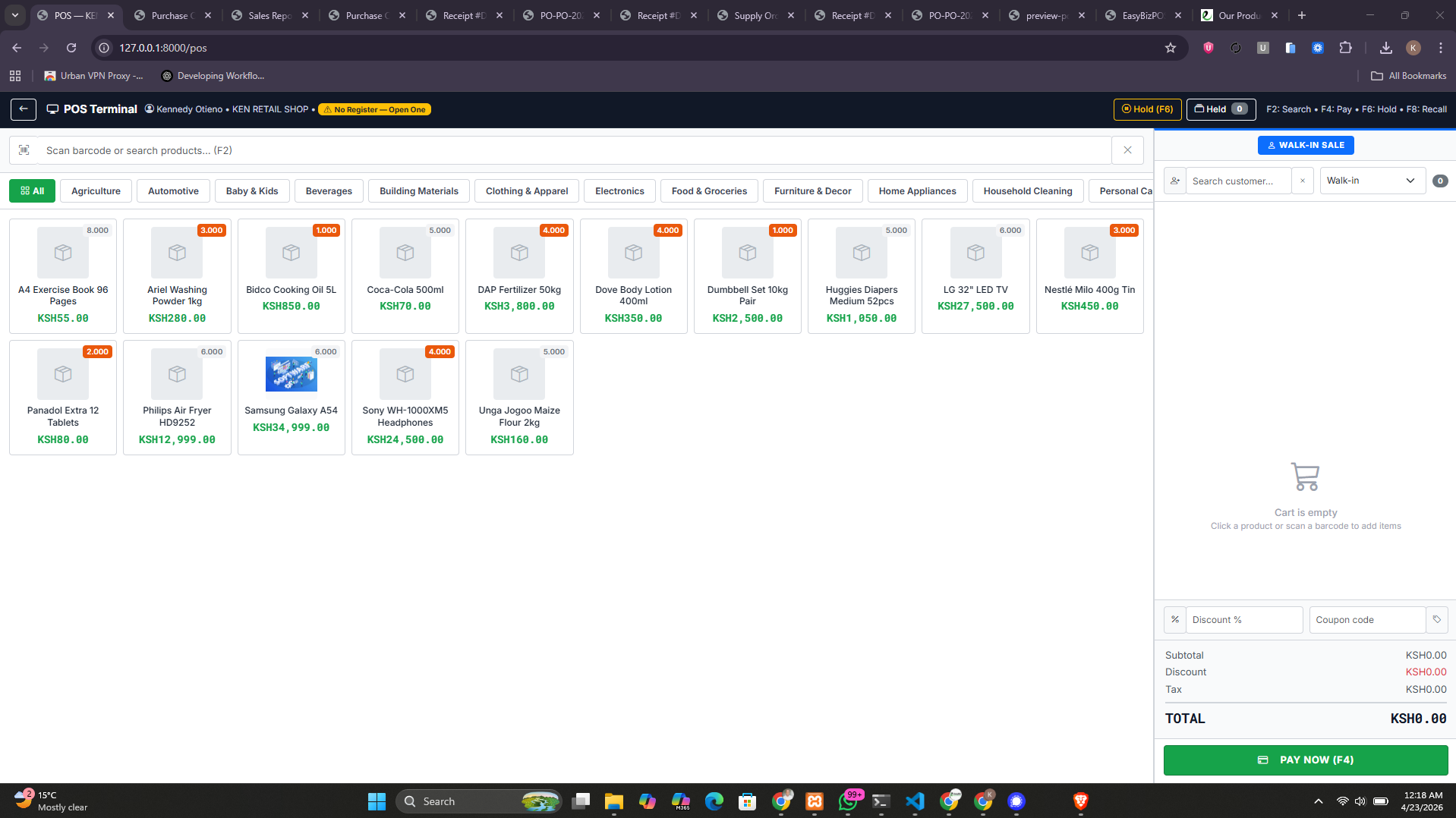Viewport: 1456px width, 818px height.
Task: Filter by Food & Groceries category
Action: (x=709, y=191)
